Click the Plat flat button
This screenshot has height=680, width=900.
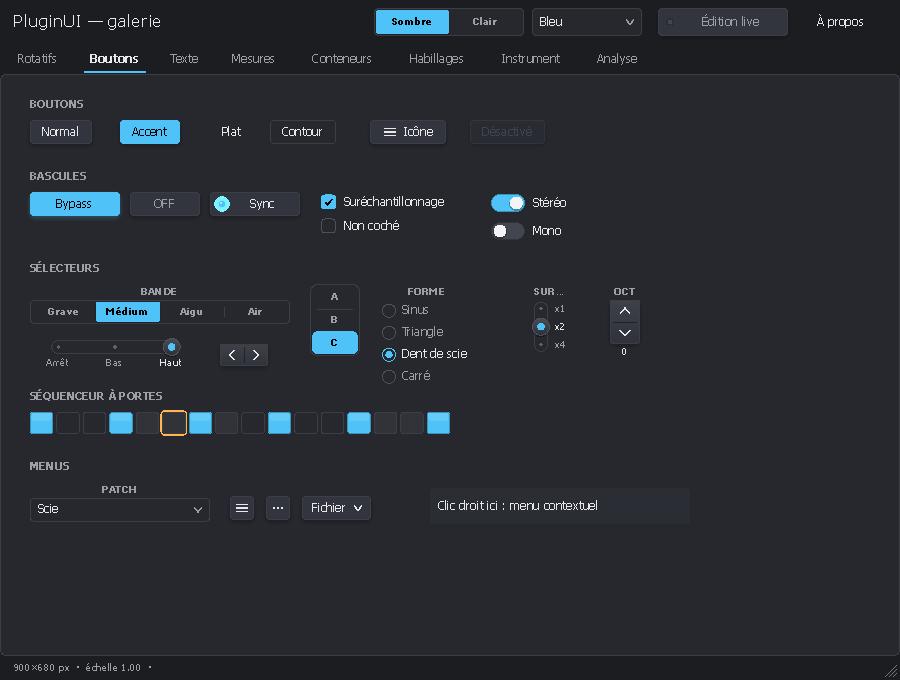[x=231, y=132]
